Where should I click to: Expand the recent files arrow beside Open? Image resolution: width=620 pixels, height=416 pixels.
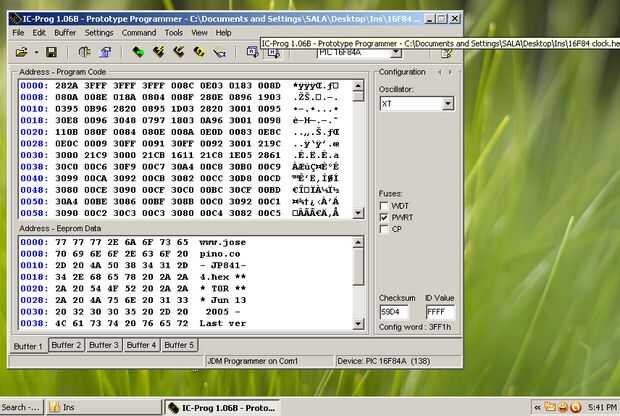point(36,52)
